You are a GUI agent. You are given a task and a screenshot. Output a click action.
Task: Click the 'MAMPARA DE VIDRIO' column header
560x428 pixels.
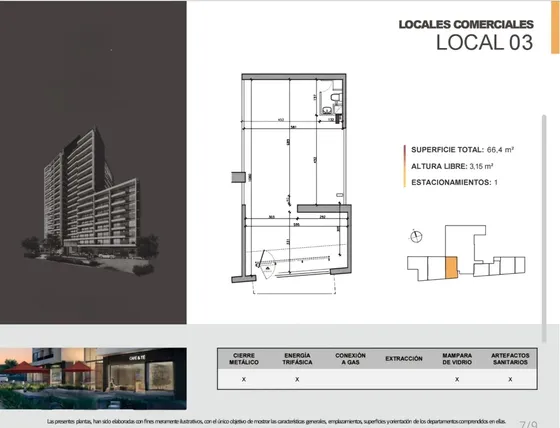[x=457, y=359]
